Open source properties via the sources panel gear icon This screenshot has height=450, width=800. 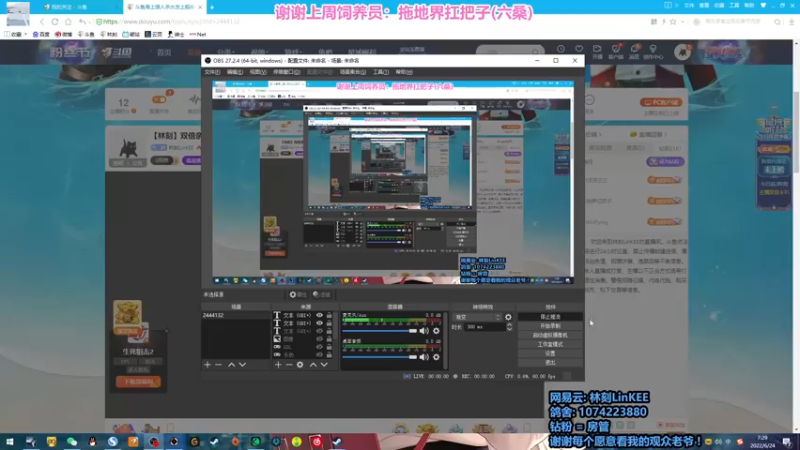[x=300, y=365]
